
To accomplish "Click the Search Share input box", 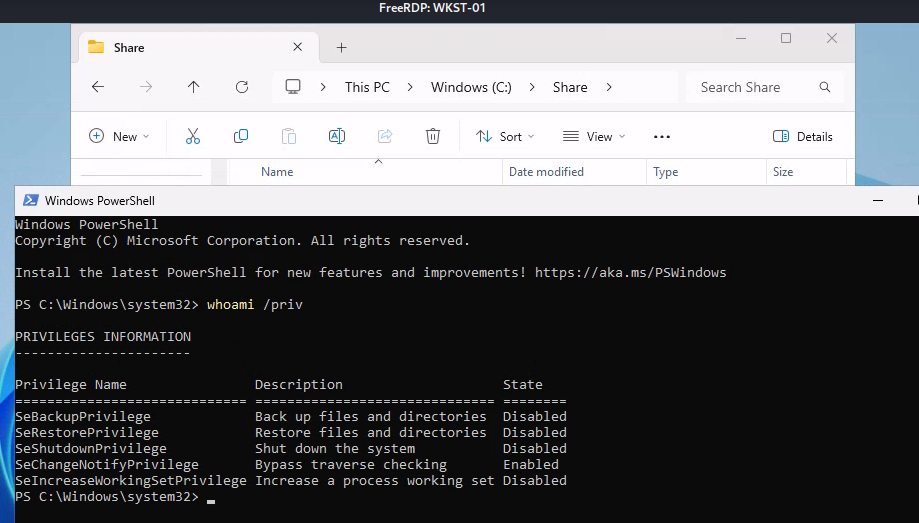I will [757, 87].
